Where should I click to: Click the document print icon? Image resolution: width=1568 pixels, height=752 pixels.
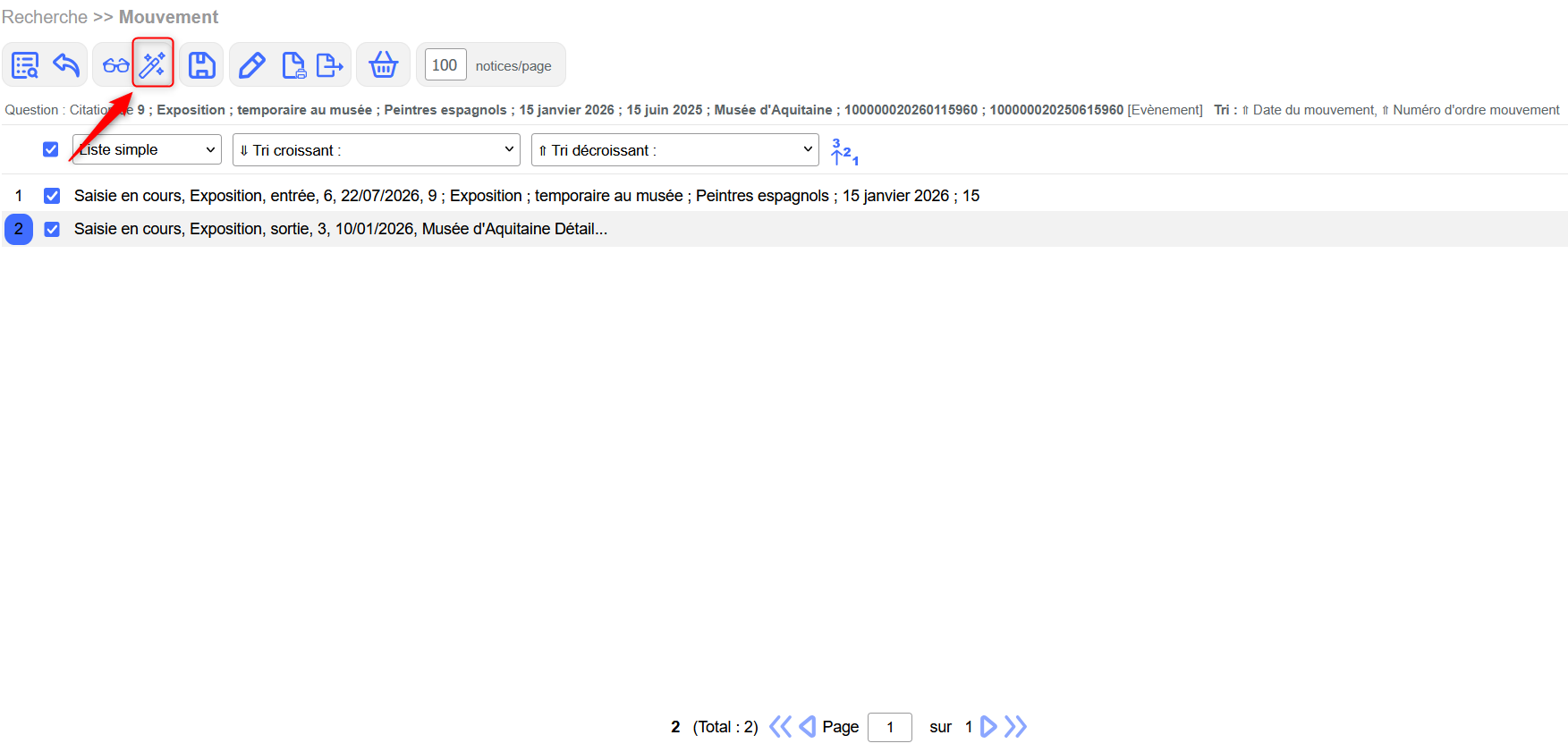pyautogui.click(x=293, y=65)
